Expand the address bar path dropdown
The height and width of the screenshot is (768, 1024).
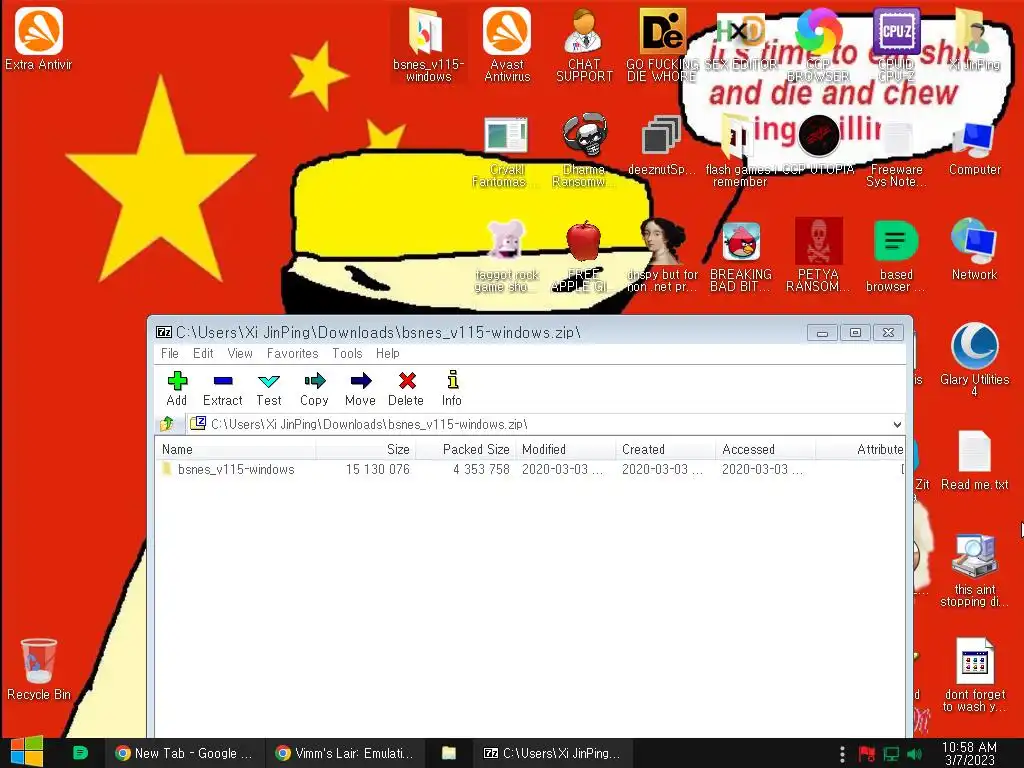897,424
